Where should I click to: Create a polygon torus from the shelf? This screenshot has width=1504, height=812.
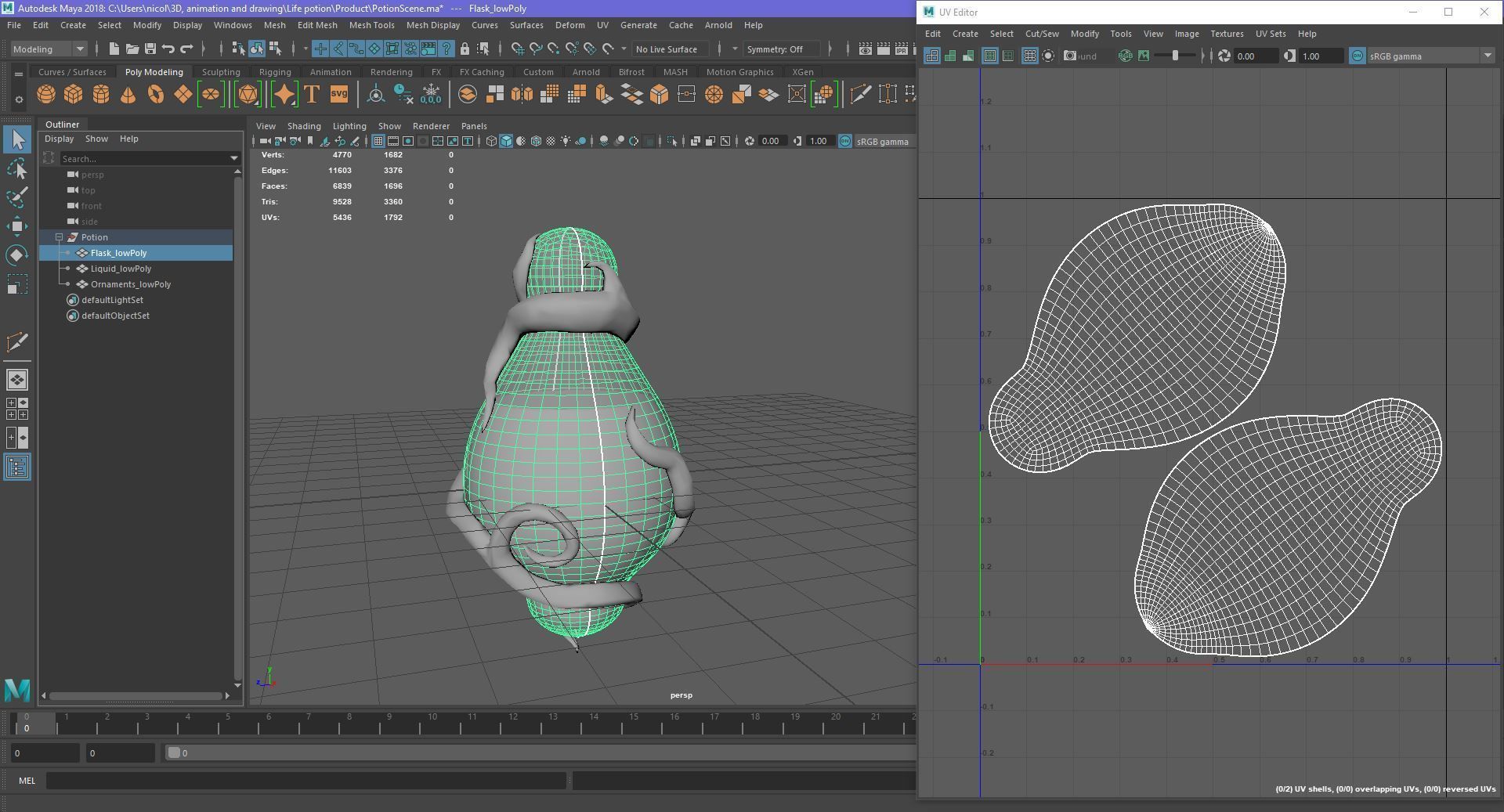point(156,95)
